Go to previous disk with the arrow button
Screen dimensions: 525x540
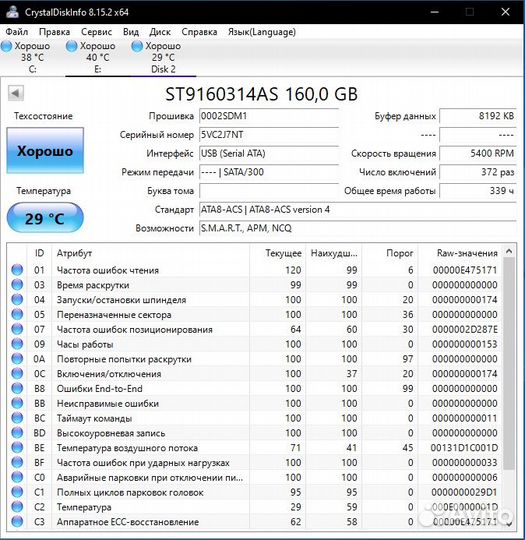tap(16, 93)
